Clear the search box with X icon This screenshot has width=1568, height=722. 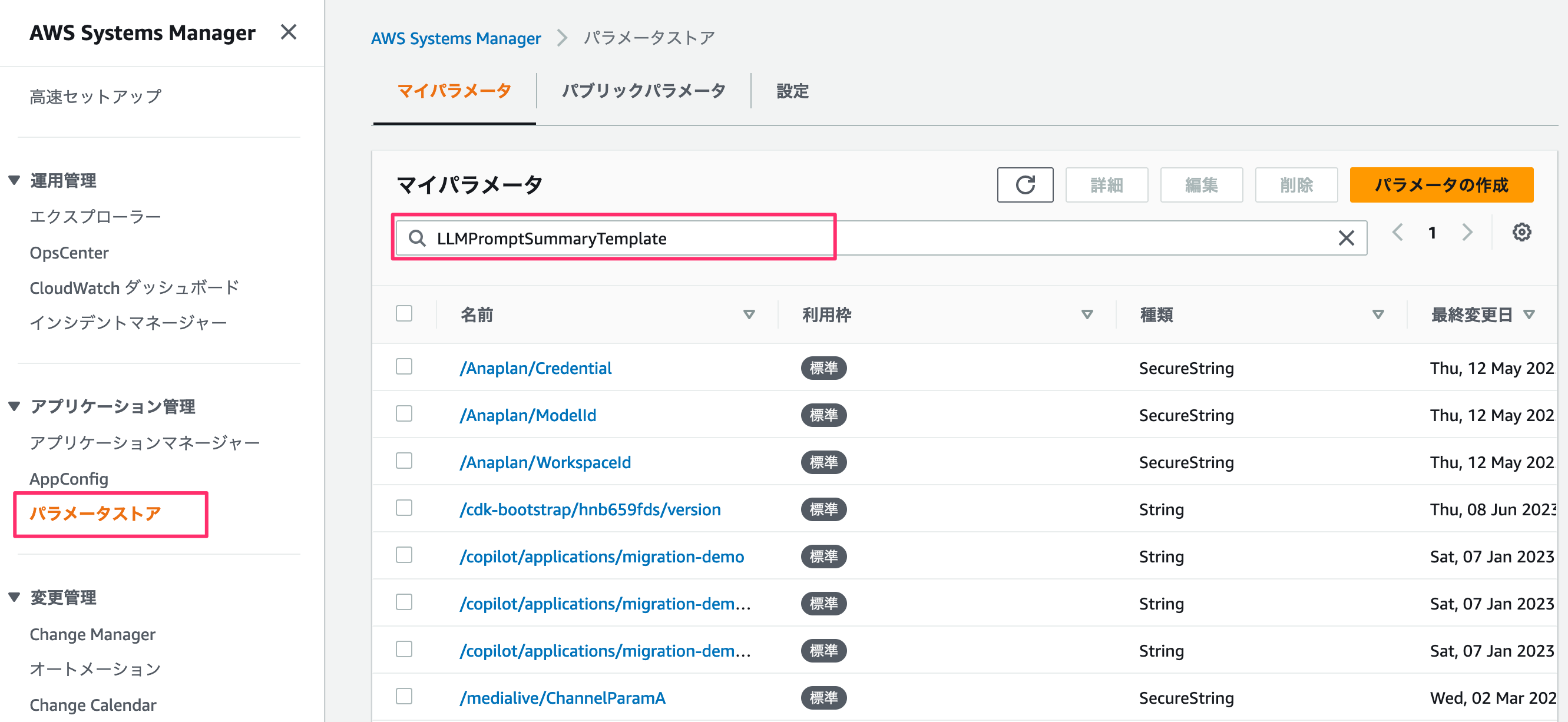tap(1346, 238)
